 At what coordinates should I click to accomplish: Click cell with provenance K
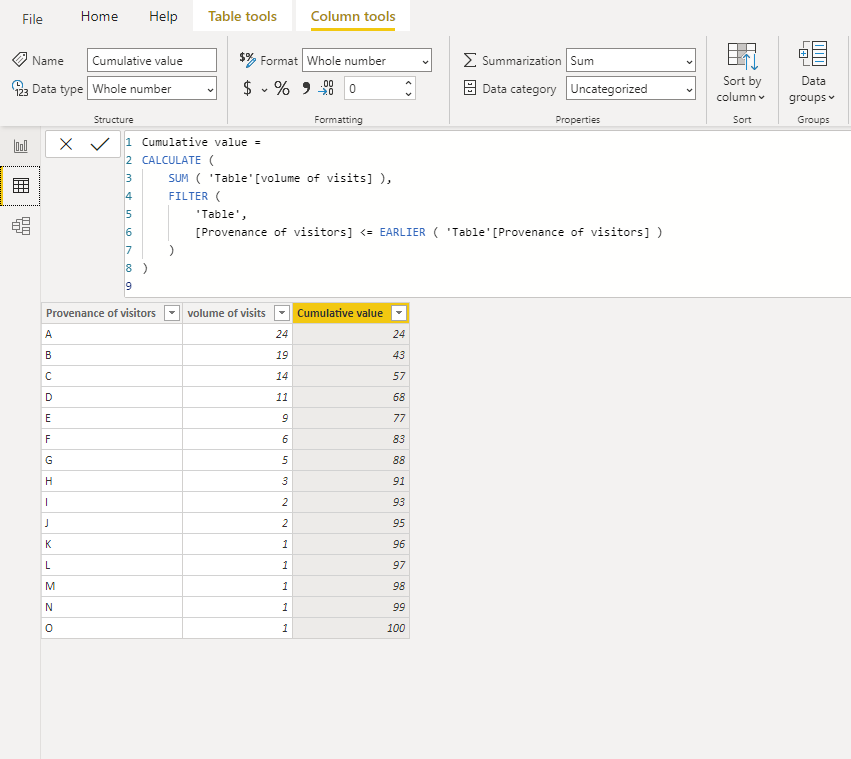click(x=112, y=544)
